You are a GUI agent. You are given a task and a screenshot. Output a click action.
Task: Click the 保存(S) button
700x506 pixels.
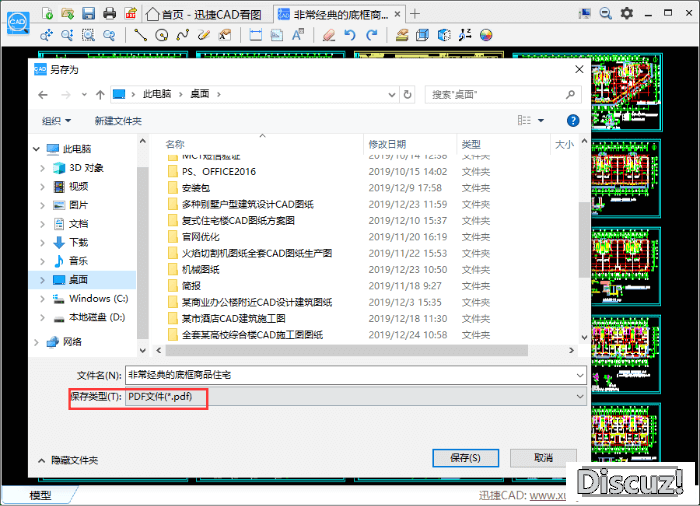click(465, 457)
